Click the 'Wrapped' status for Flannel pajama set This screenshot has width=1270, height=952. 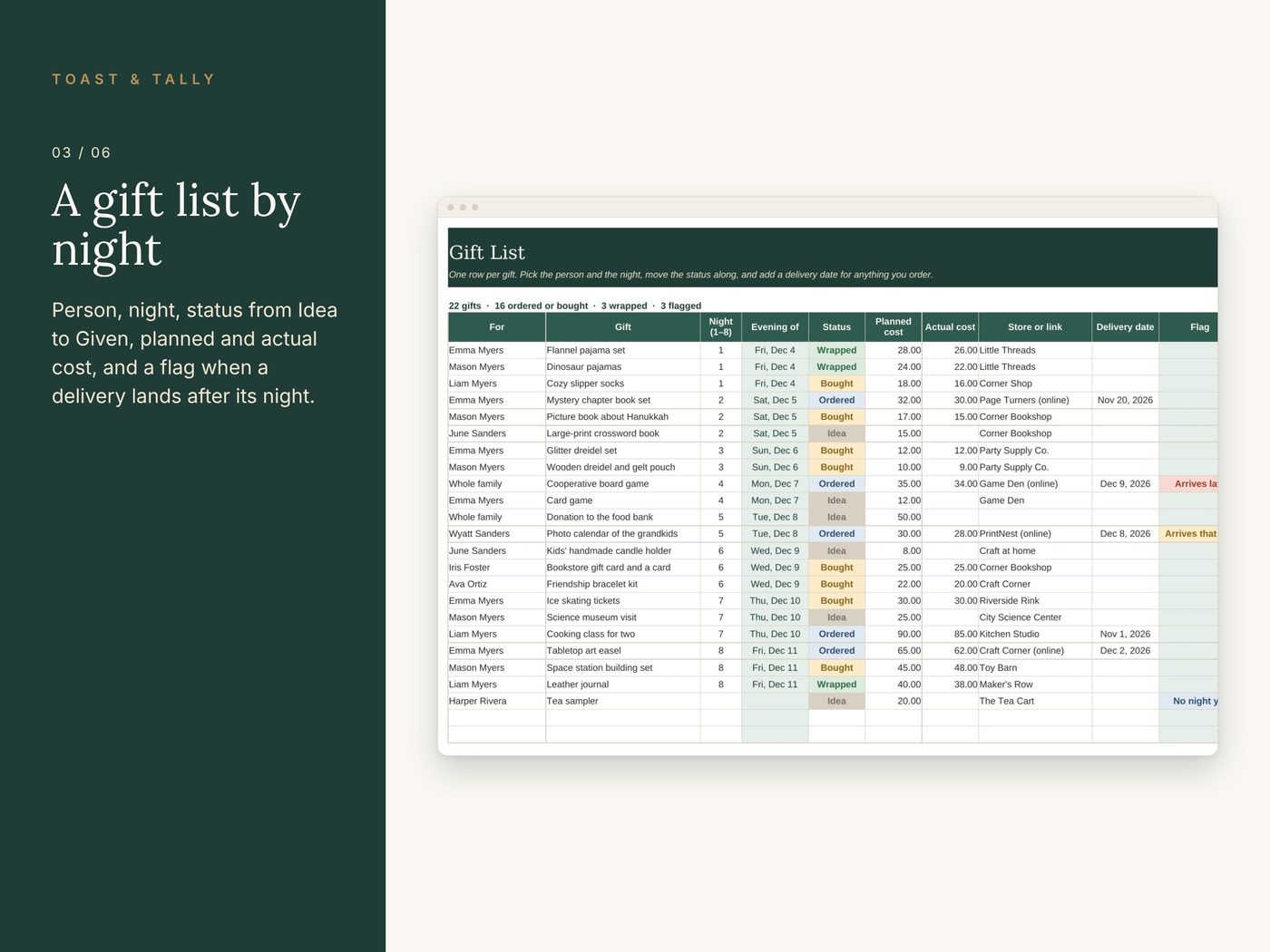(836, 350)
